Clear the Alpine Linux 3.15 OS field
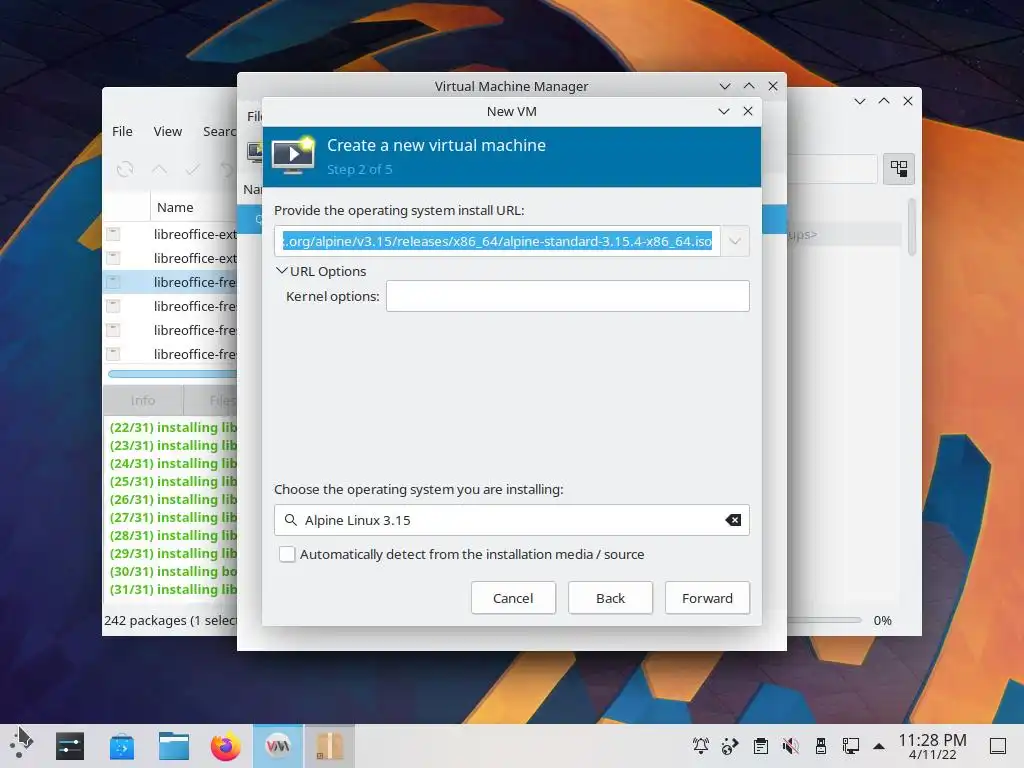1024x768 pixels. [733, 520]
